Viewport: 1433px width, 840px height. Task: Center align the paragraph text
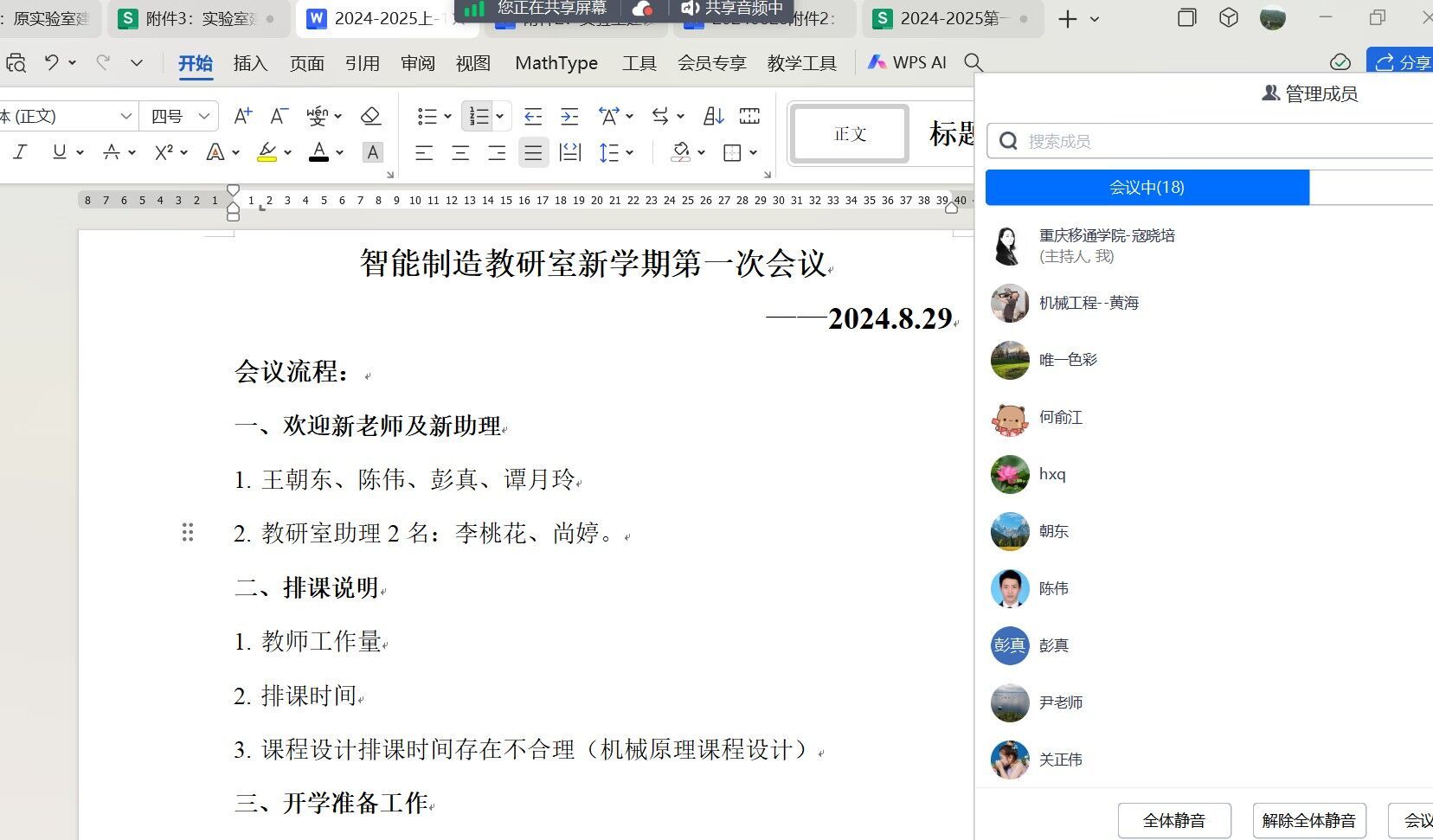click(x=460, y=153)
